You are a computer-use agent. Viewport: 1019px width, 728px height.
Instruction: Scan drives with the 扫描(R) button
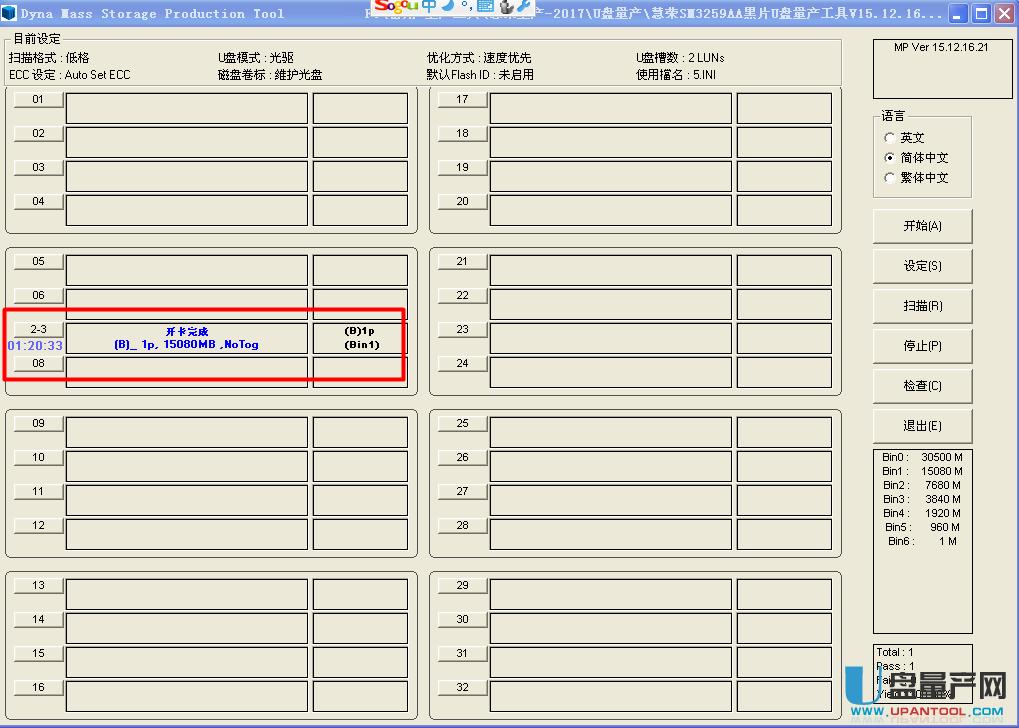tap(921, 305)
